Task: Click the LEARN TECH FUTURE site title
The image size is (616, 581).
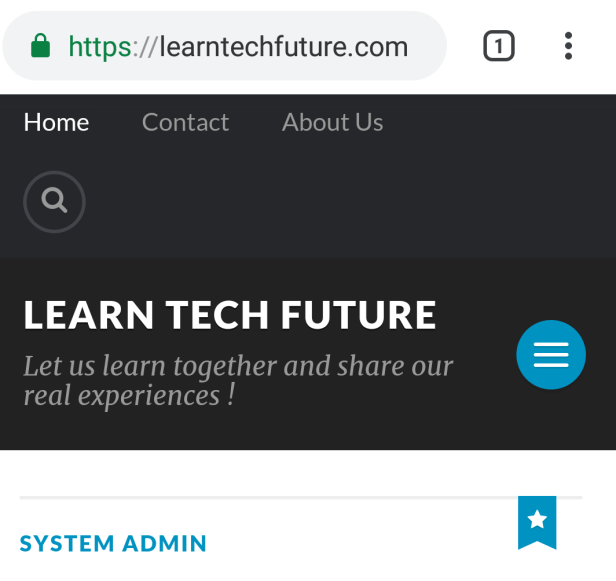Action: pos(229,315)
